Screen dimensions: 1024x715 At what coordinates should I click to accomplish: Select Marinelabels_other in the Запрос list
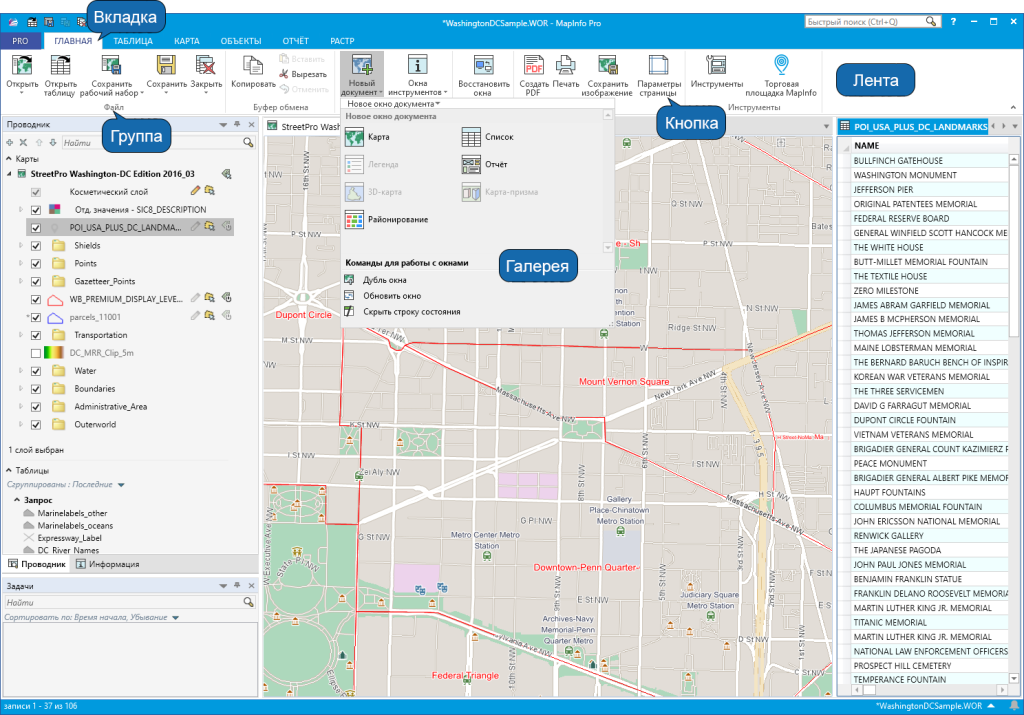coord(72,513)
